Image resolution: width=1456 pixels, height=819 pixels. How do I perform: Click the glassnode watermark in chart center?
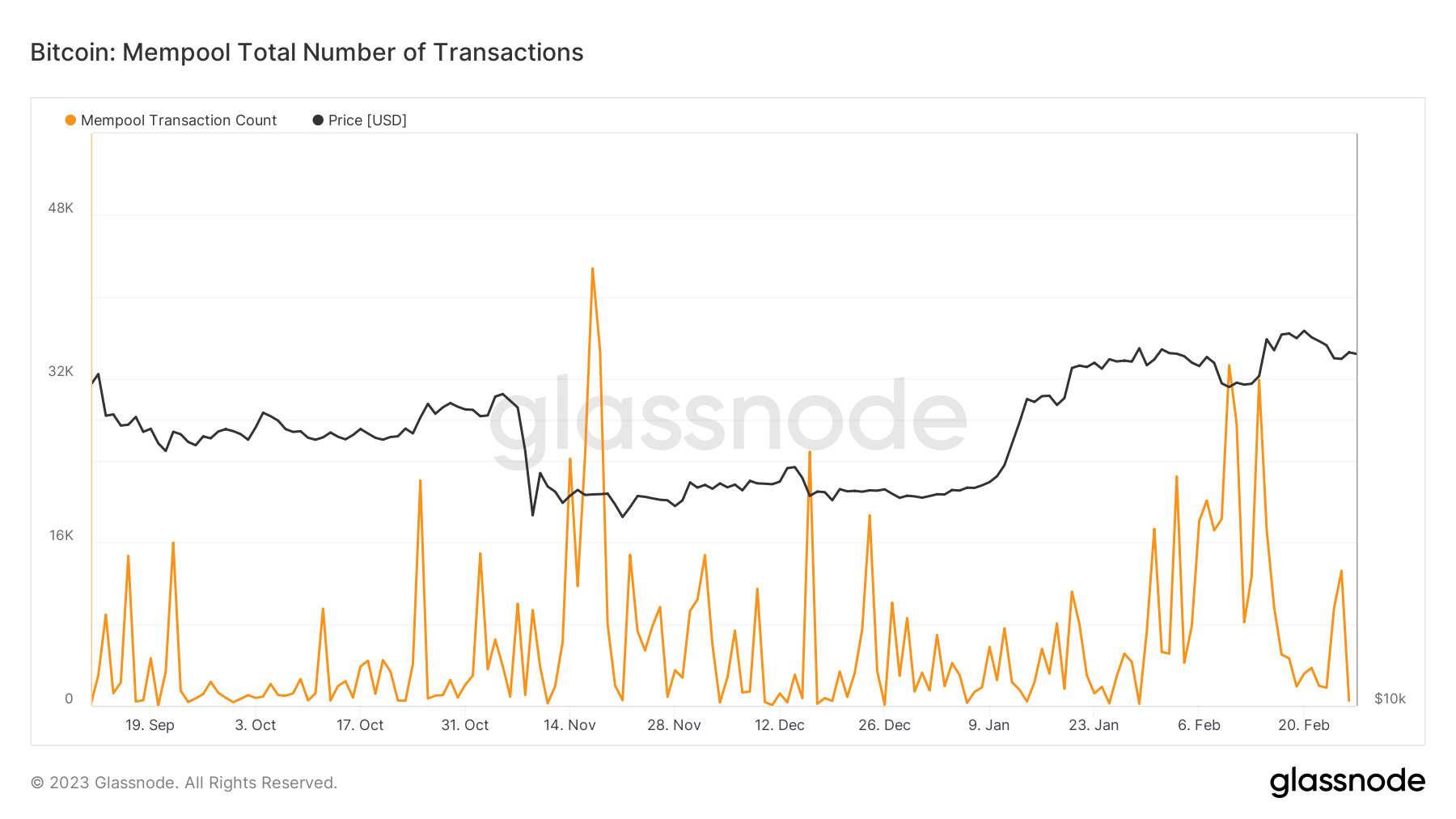click(728, 418)
